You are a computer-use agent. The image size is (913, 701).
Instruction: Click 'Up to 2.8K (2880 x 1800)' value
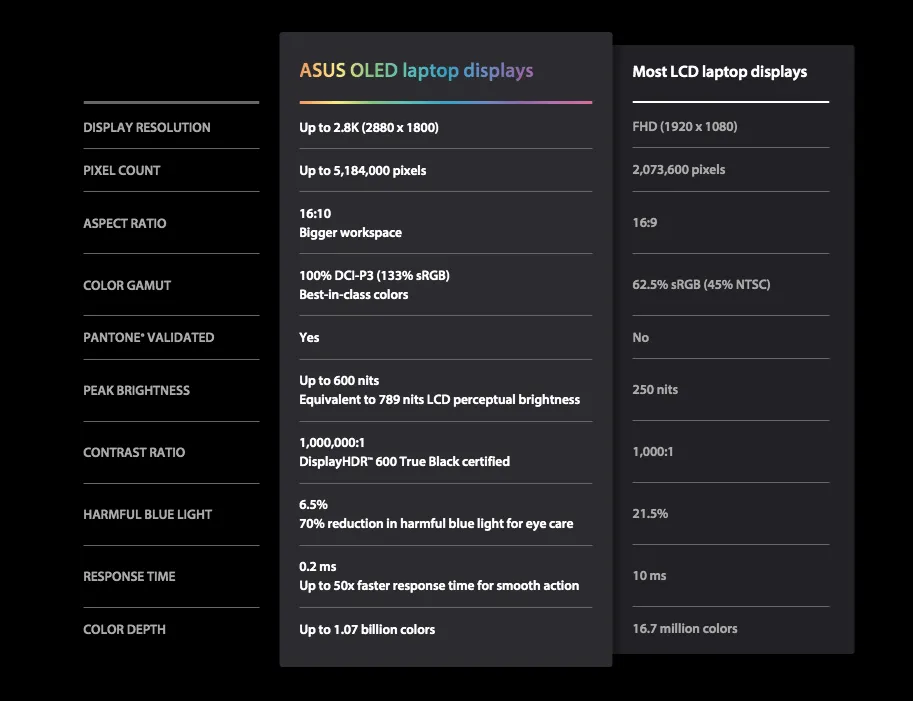click(x=369, y=128)
